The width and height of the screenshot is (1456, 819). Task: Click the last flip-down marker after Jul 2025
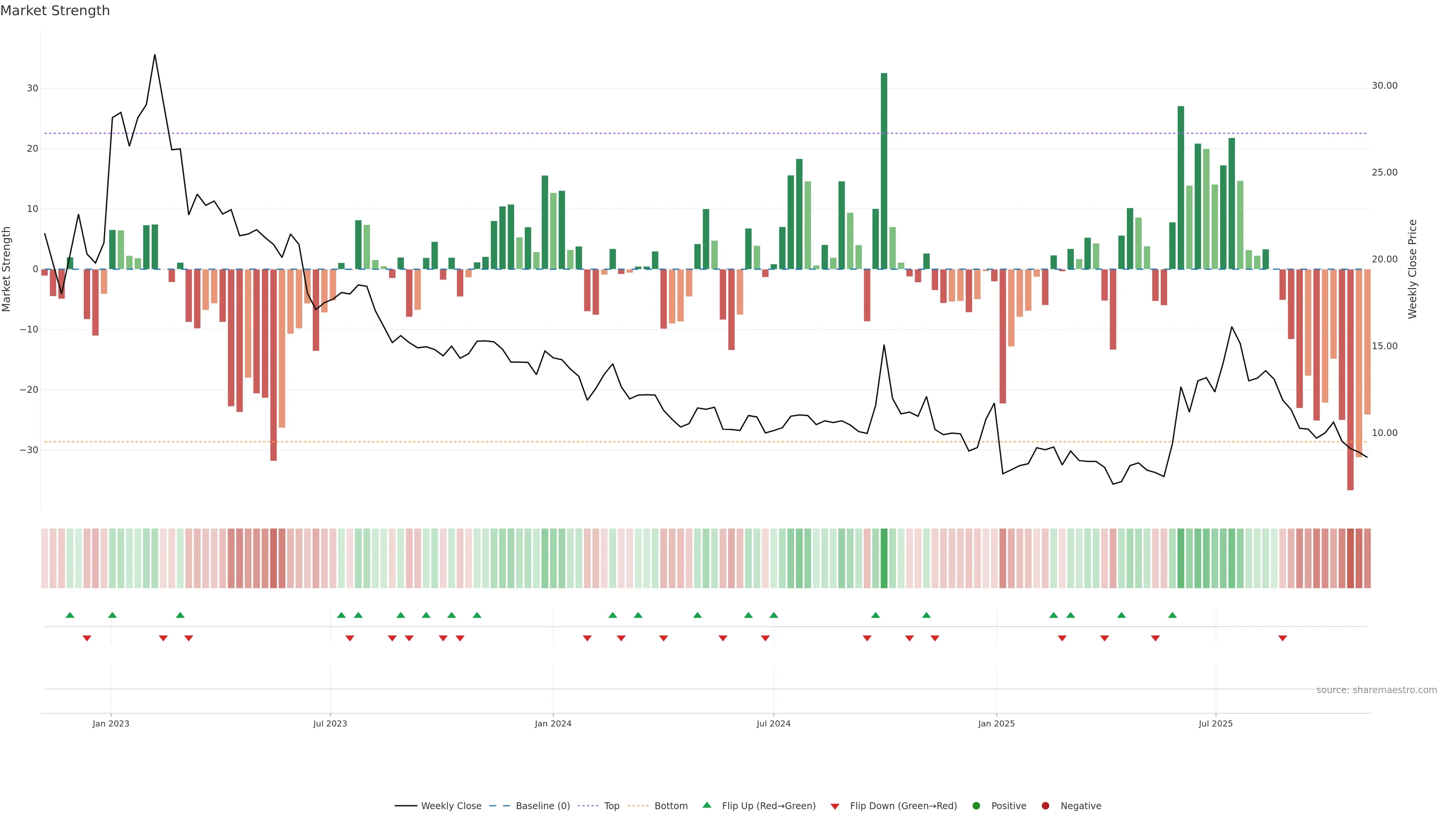point(1282,638)
